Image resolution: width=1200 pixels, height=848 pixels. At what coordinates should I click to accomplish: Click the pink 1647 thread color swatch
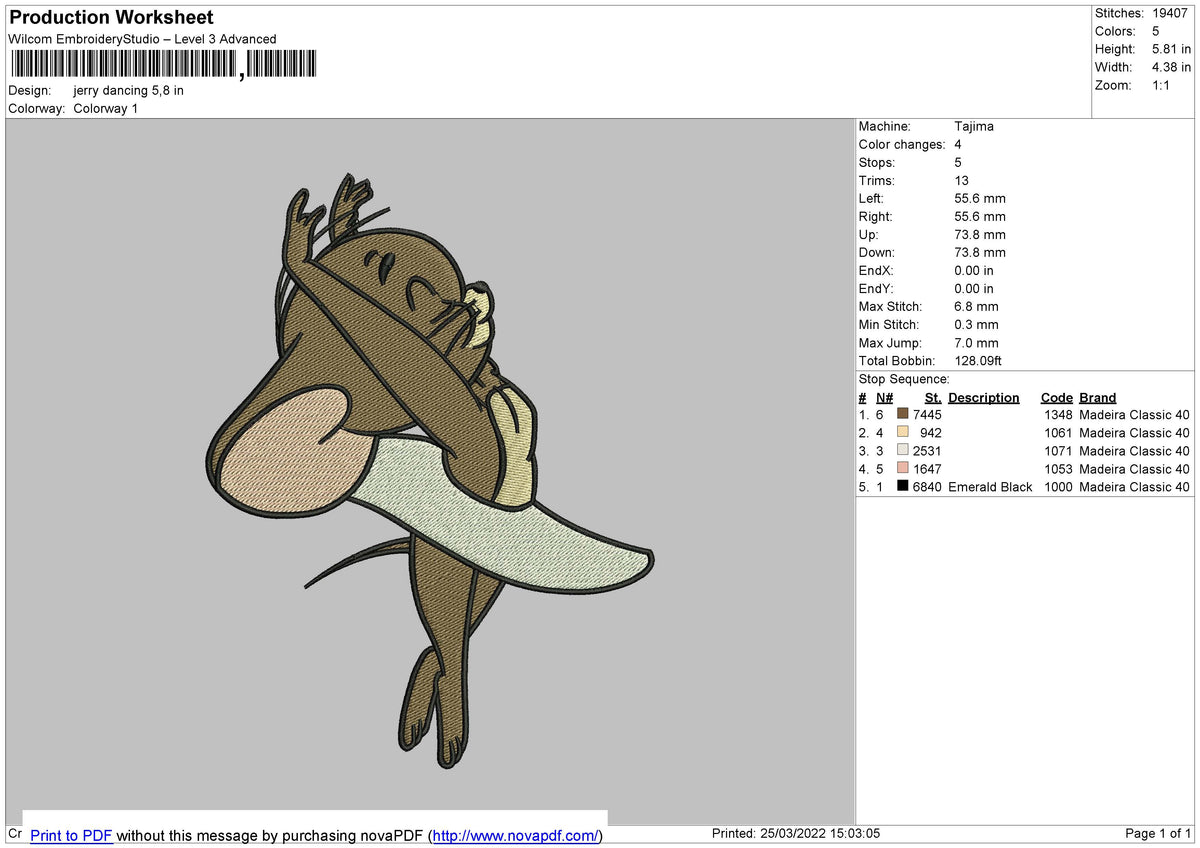click(903, 469)
